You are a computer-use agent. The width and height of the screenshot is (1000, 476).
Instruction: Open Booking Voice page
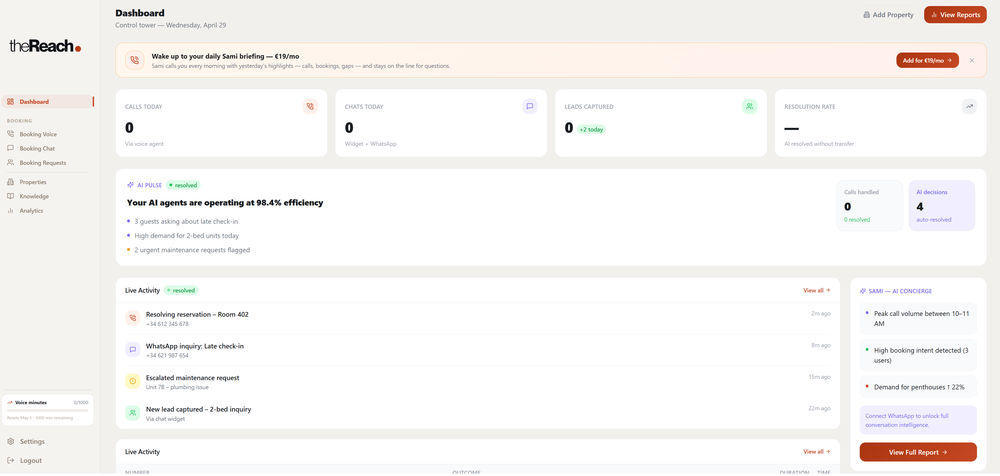pos(38,135)
